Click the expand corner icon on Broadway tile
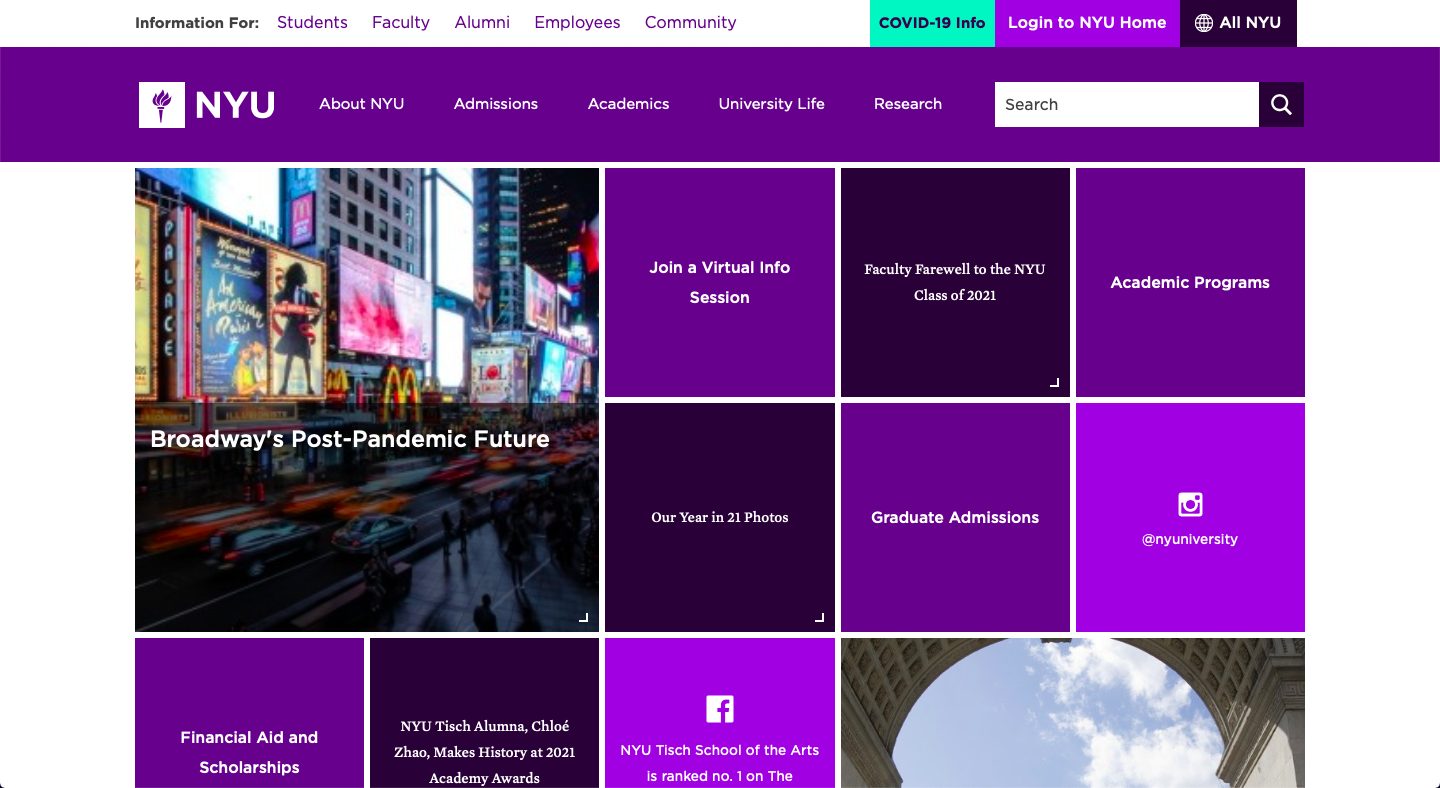 (x=584, y=617)
